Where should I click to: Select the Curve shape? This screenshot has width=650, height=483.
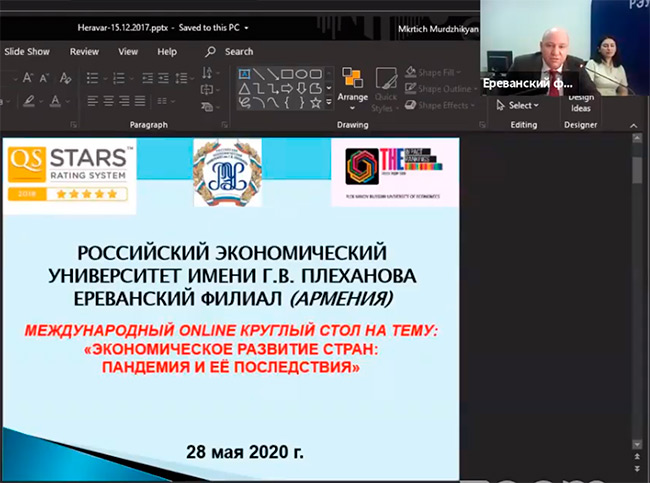(x=273, y=102)
